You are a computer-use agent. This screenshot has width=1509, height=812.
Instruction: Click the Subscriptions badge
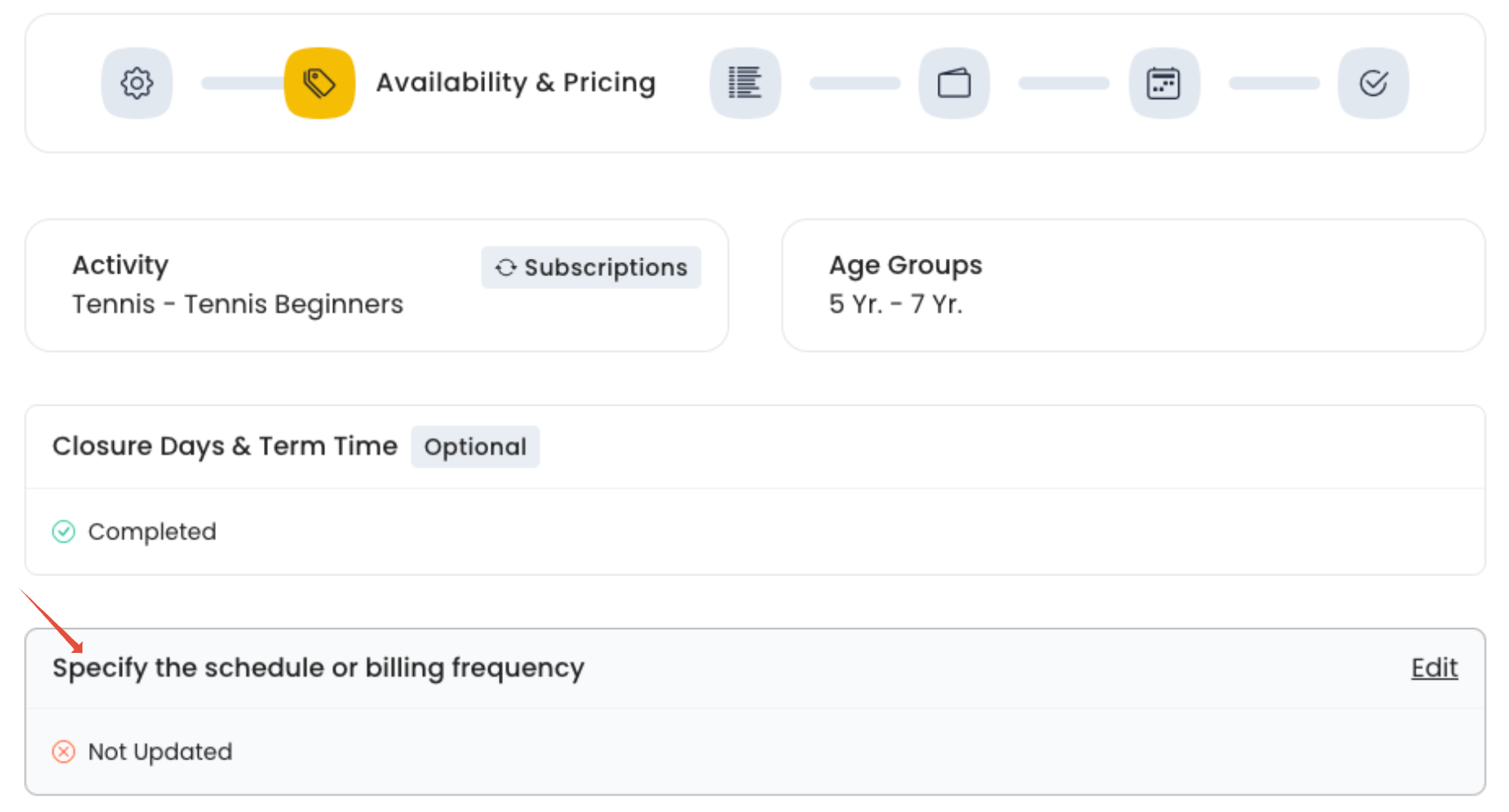tap(590, 267)
